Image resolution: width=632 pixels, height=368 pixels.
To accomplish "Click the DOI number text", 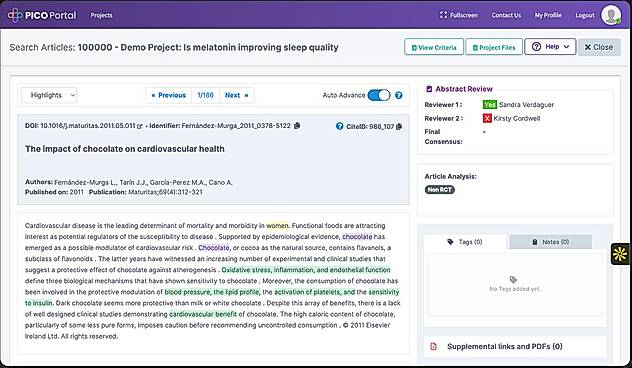I will [x=87, y=126].
